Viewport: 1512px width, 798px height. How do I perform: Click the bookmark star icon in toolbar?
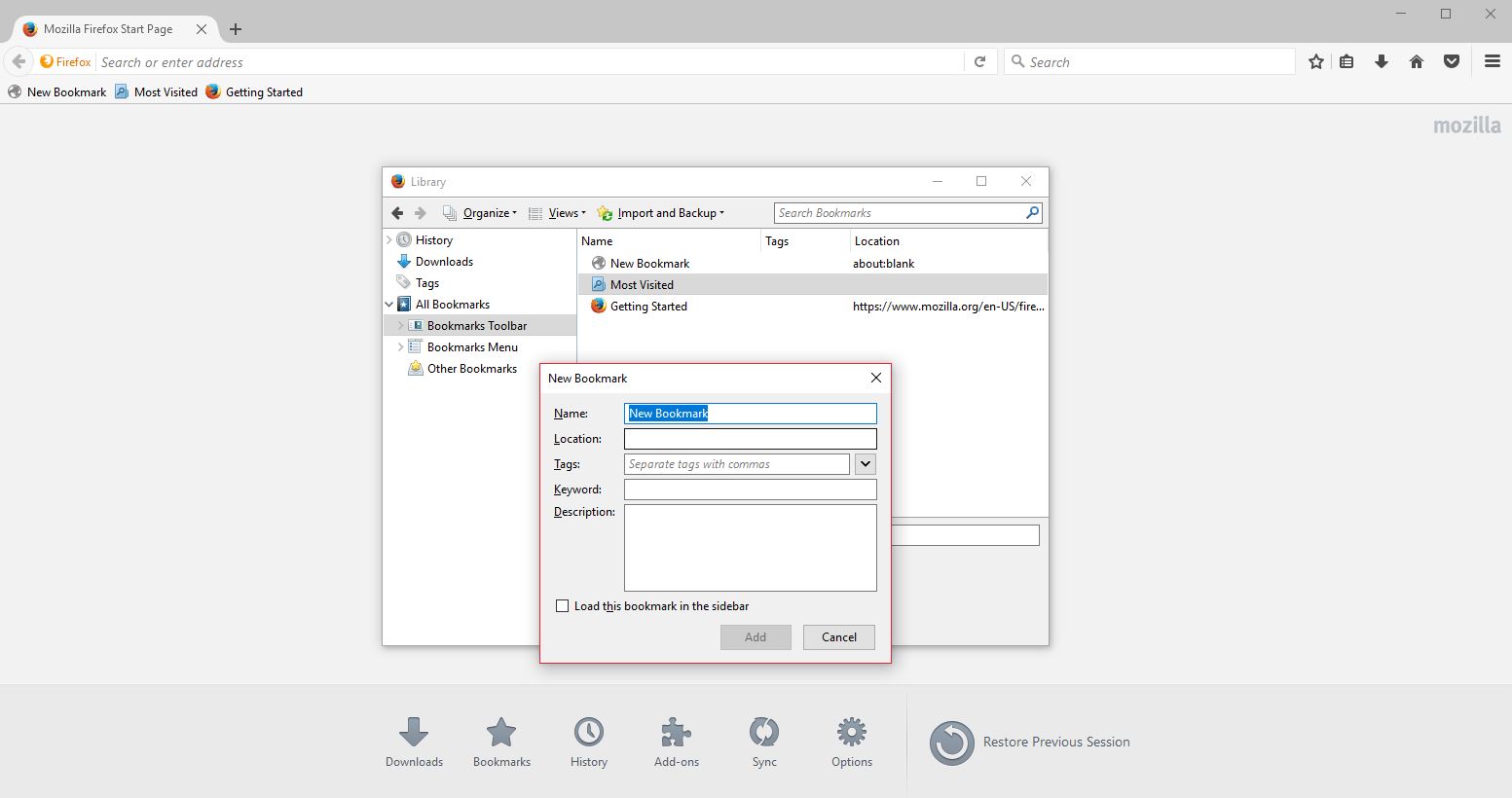[x=1316, y=61]
